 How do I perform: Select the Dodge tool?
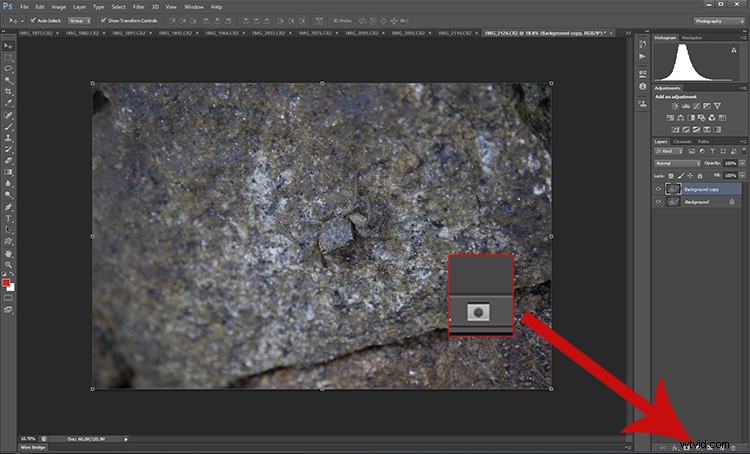point(8,196)
